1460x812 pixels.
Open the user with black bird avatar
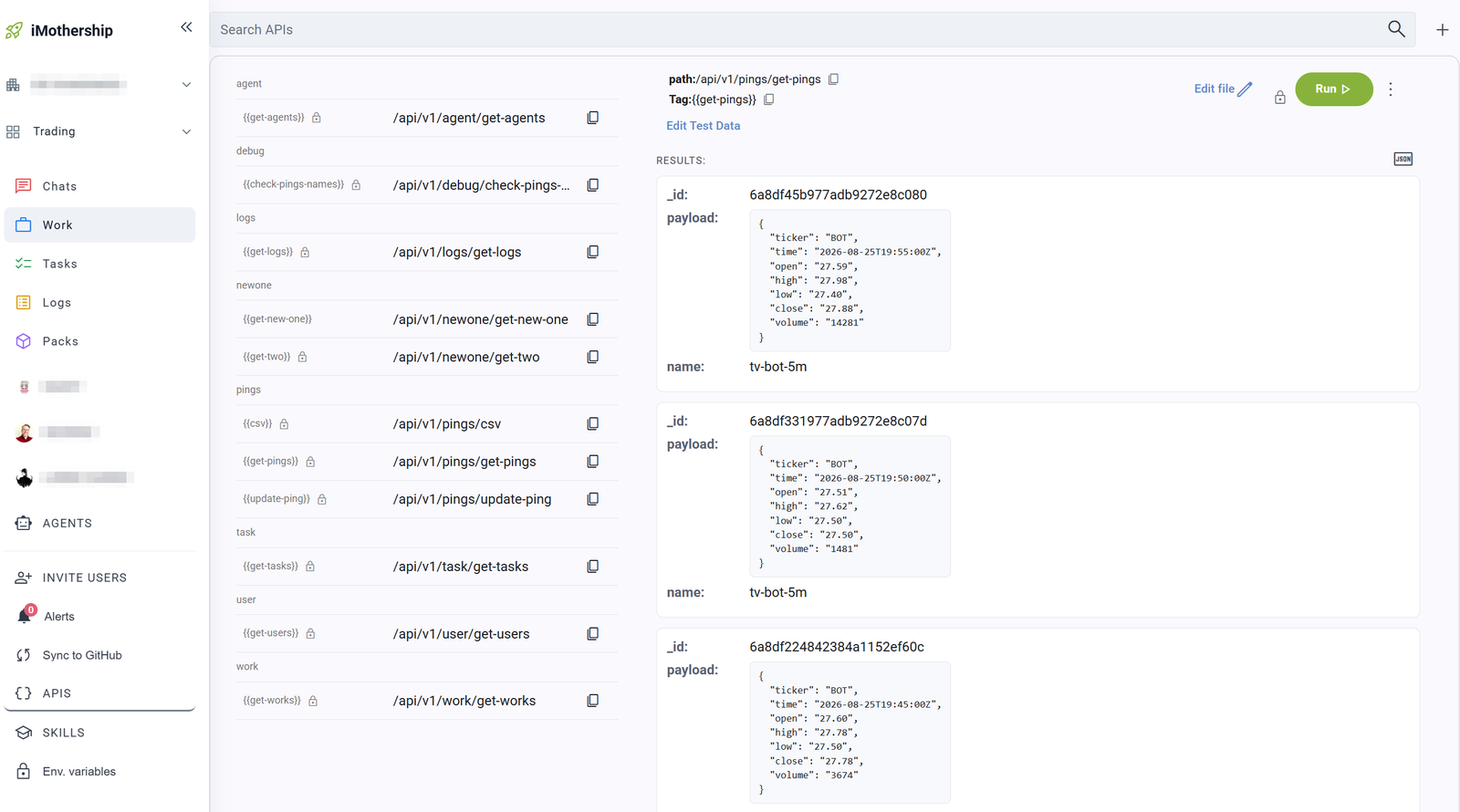24,477
